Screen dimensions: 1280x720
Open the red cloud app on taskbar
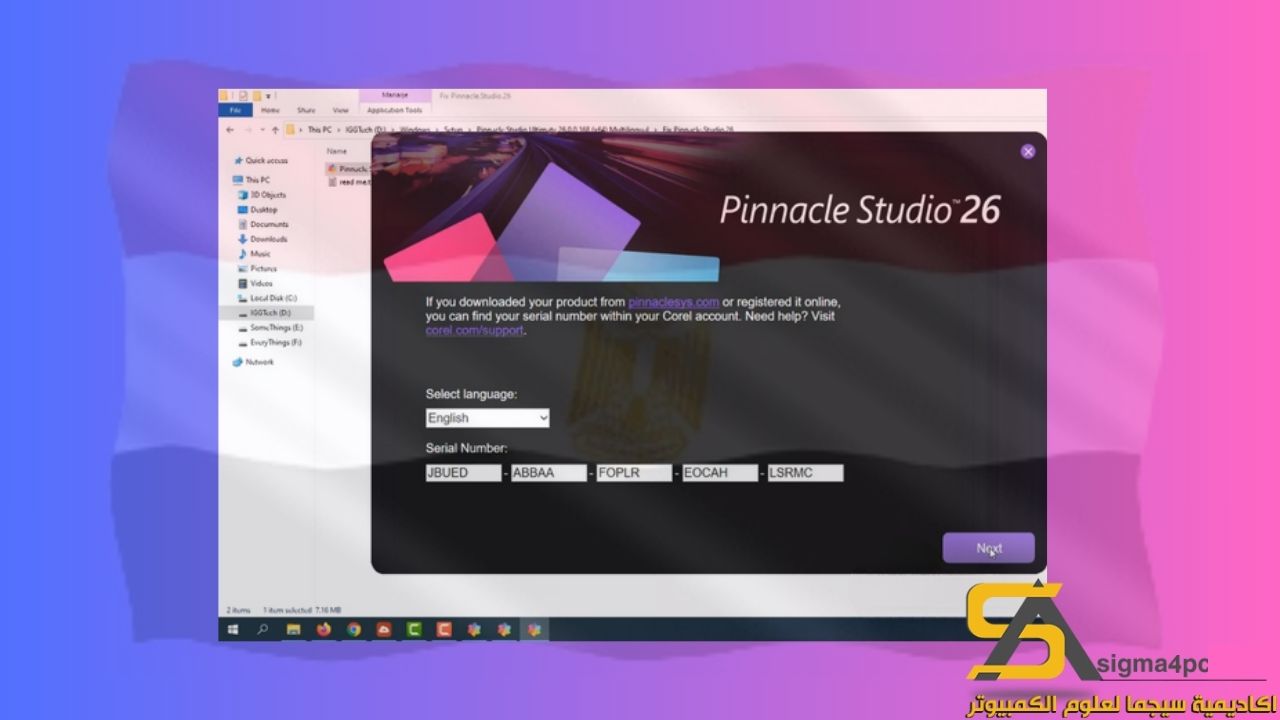384,630
